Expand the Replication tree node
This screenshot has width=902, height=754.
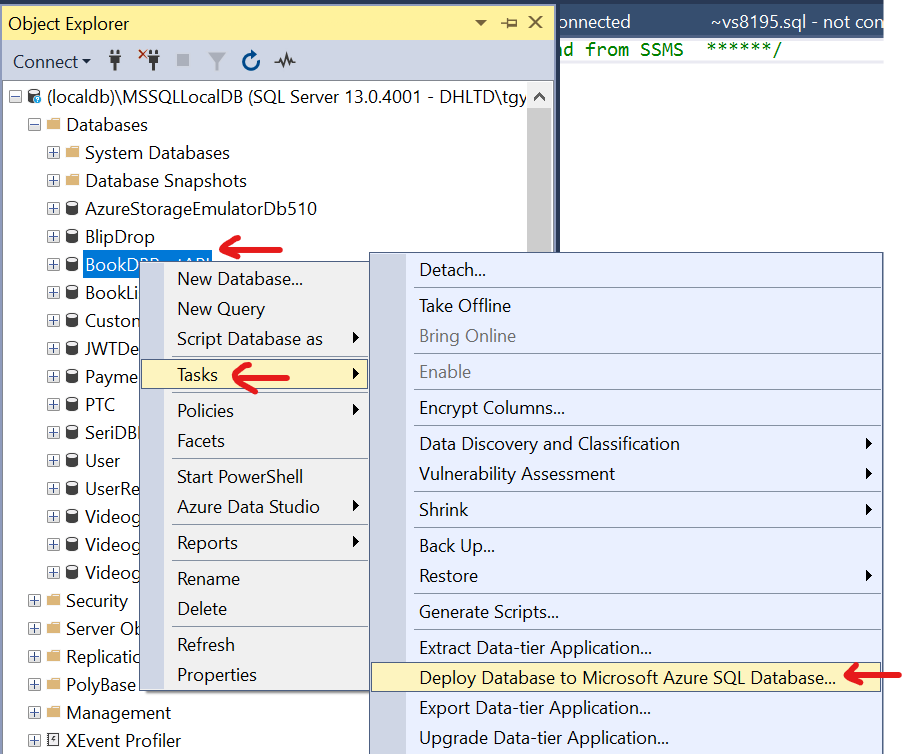pyautogui.click(x=34, y=656)
